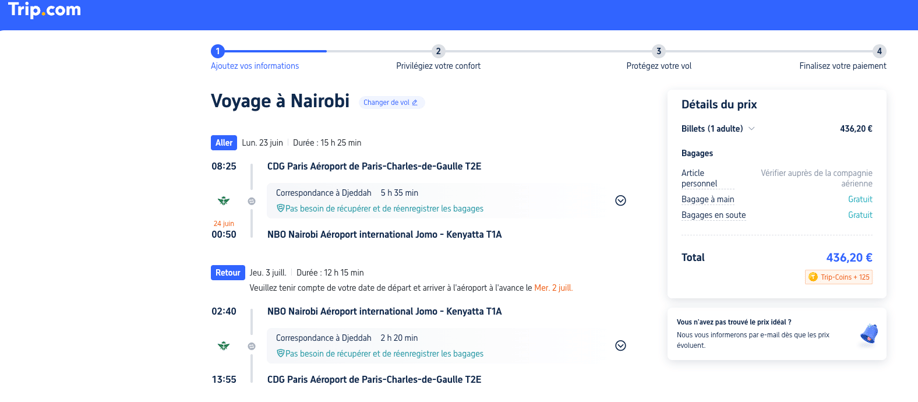Click Article personnel baggage label
Screen dimensions: 918x402
(700, 178)
